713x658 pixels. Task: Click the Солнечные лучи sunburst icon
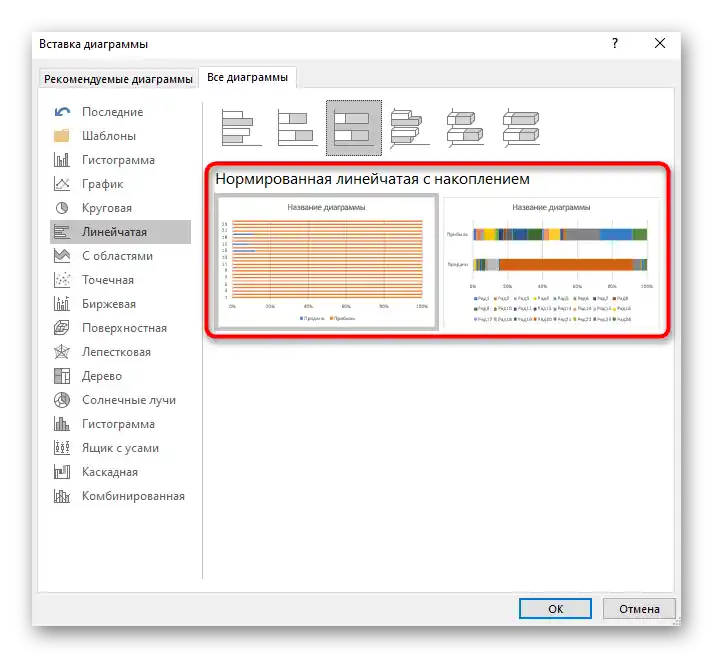point(62,400)
